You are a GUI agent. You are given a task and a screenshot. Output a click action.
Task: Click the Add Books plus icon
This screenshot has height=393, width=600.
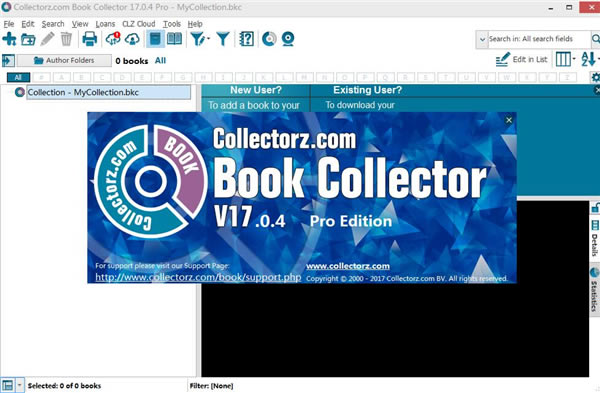tap(9, 39)
